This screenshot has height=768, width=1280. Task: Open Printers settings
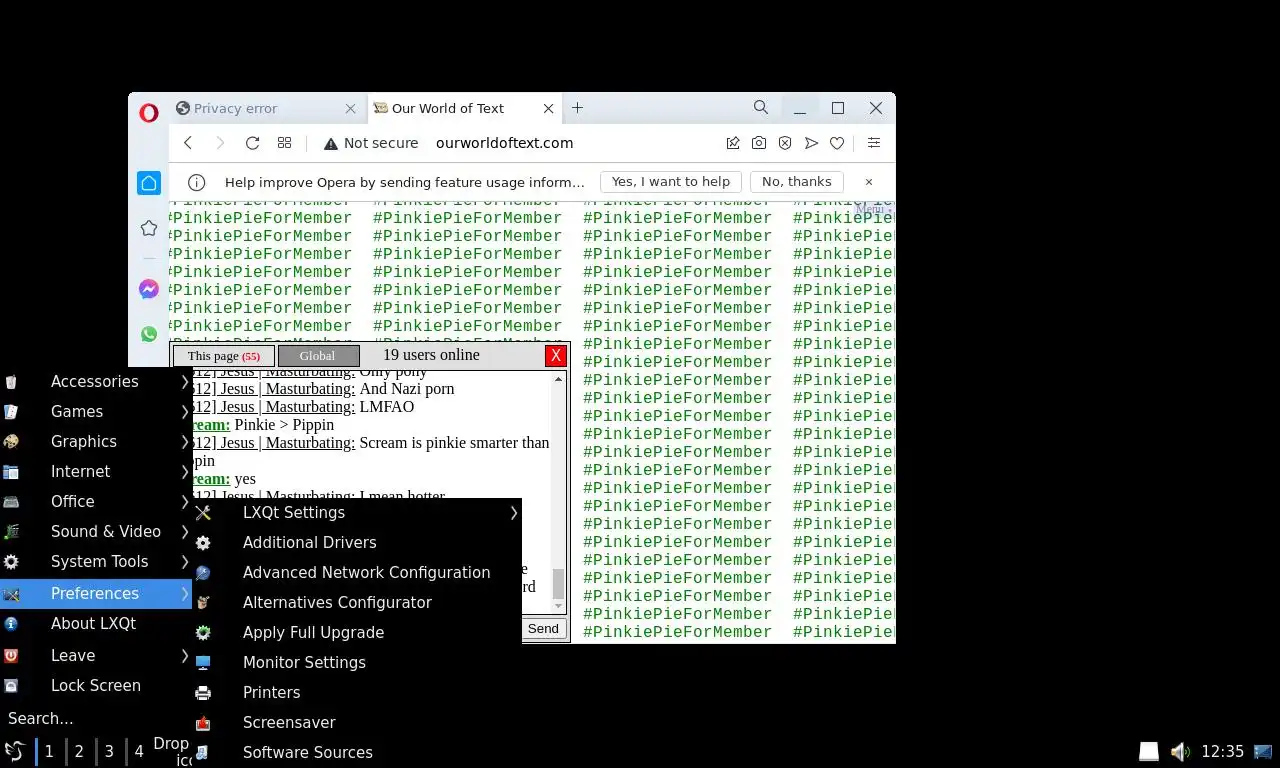coord(357,693)
